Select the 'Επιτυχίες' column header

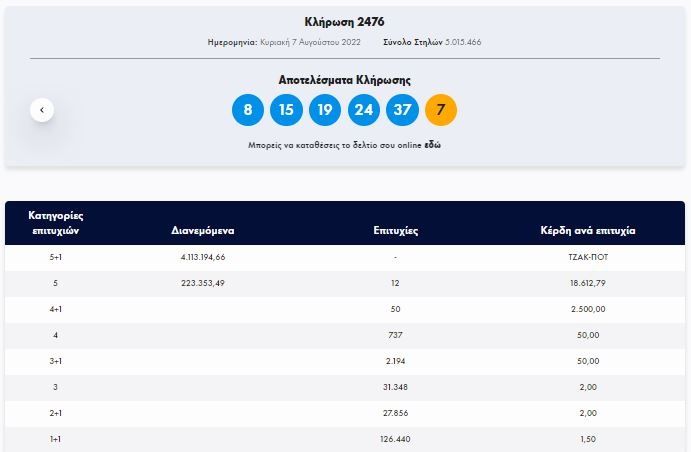pos(396,230)
